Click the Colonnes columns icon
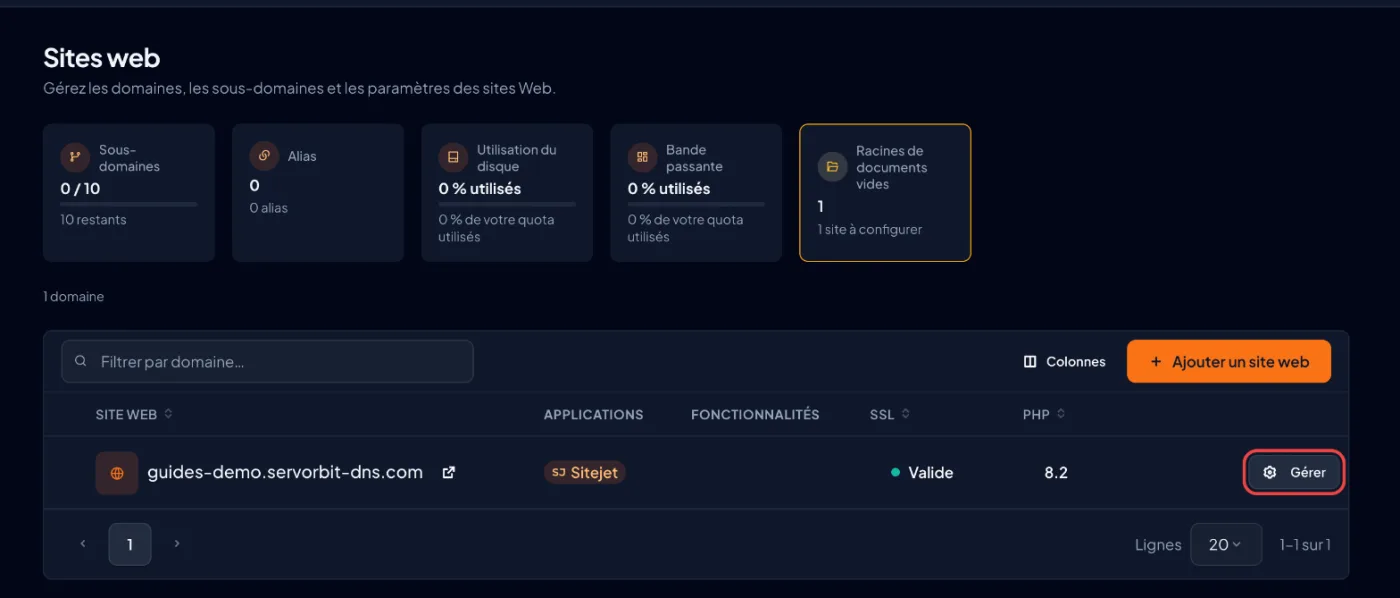 tap(1030, 362)
